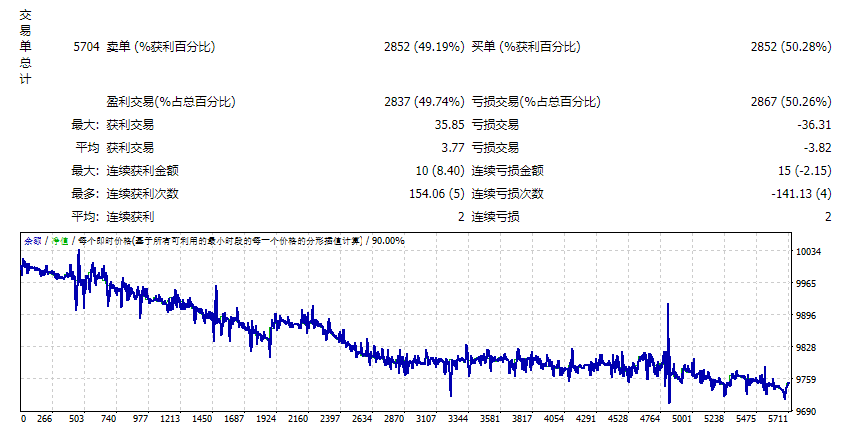Click the y-axis label 9965

point(806,284)
